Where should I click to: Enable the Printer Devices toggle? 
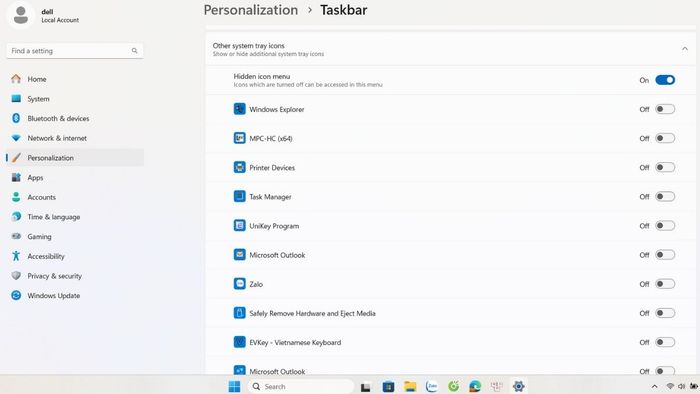pos(665,167)
